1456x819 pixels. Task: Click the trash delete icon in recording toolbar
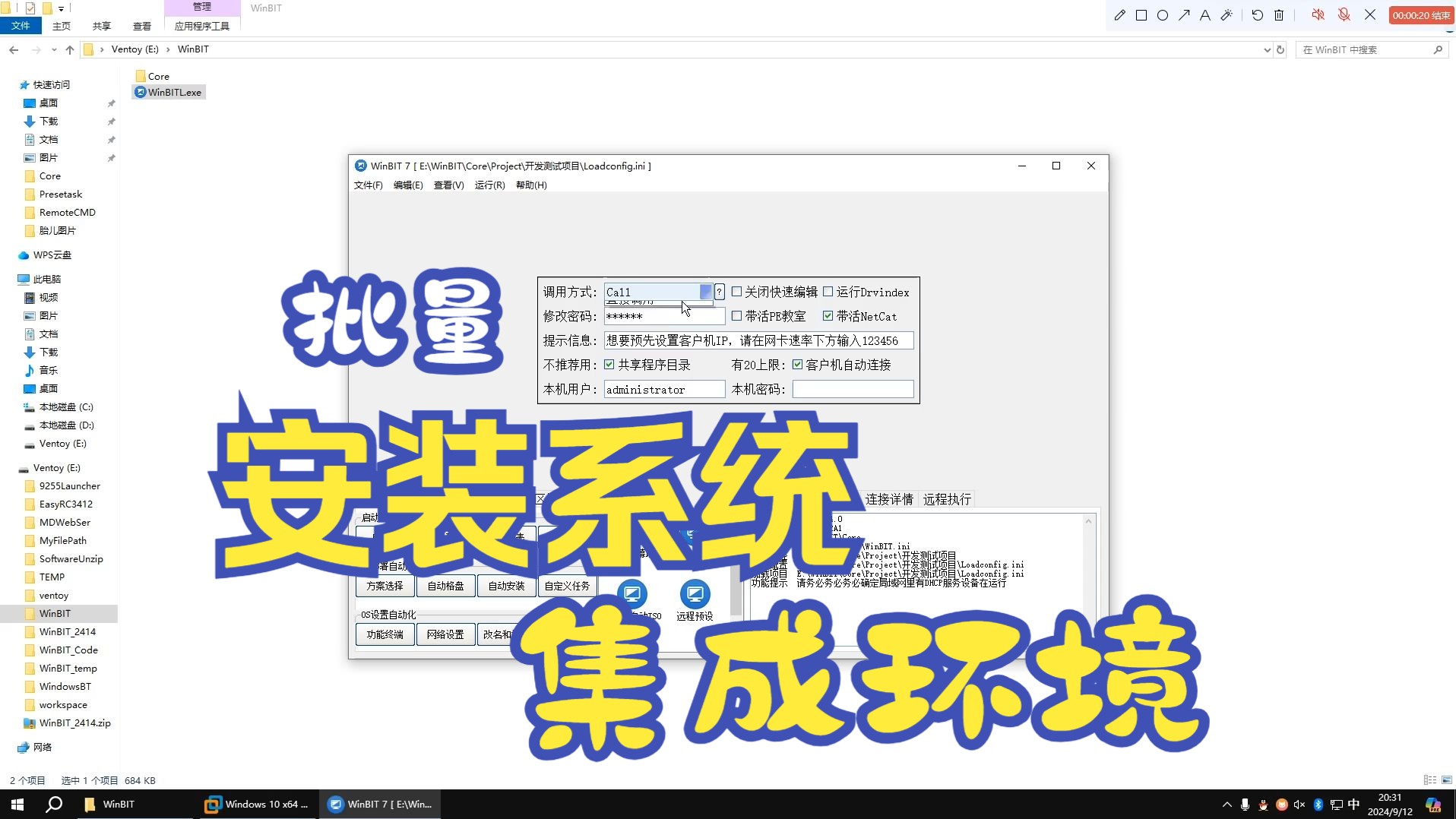point(1280,14)
